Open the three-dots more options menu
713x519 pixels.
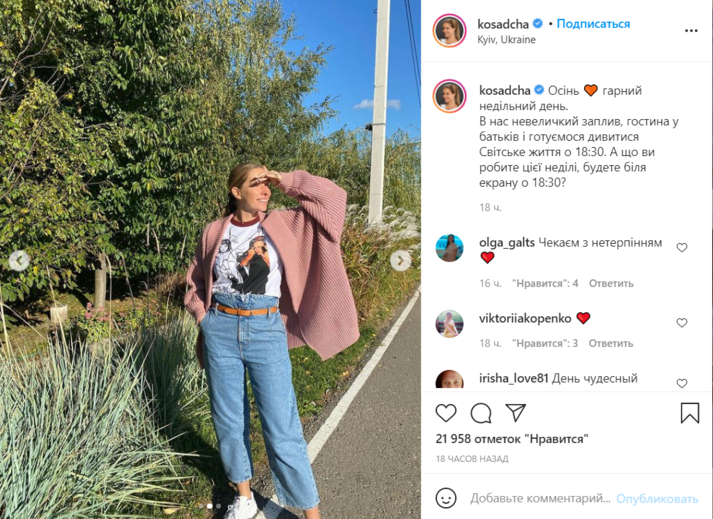[x=691, y=30]
